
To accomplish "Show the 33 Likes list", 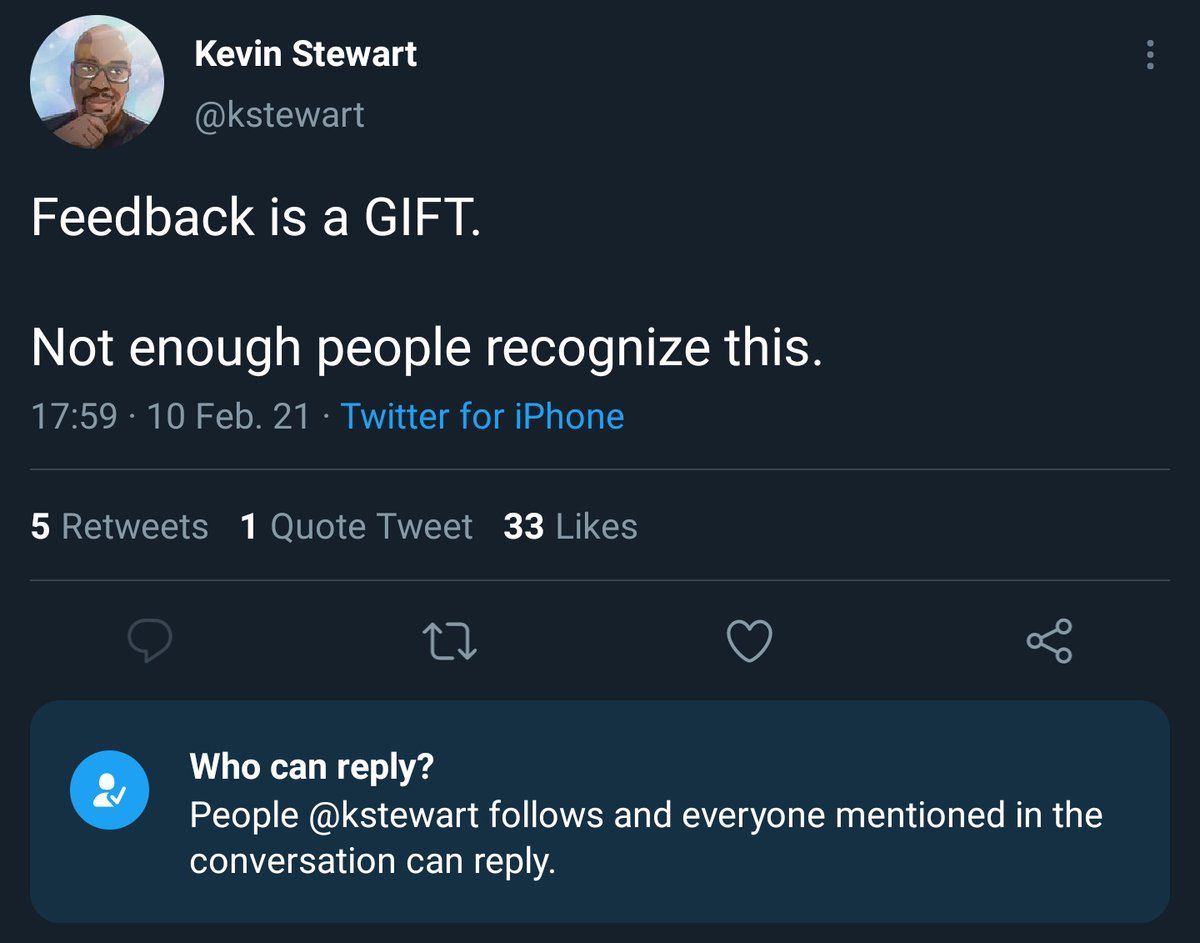I will point(570,526).
